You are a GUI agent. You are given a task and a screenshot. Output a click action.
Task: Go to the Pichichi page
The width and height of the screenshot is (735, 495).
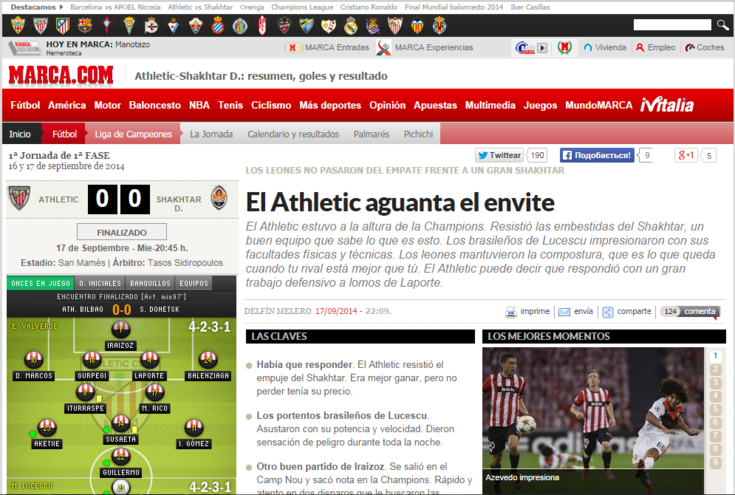pos(418,134)
